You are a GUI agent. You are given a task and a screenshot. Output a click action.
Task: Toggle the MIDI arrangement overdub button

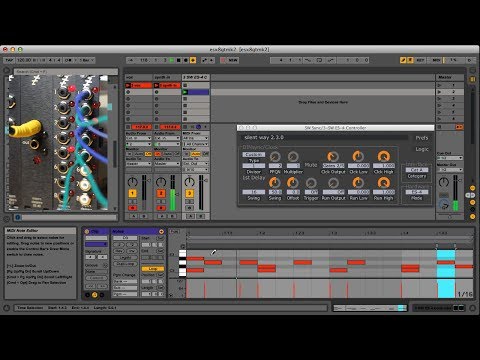pyautogui.click(x=193, y=60)
